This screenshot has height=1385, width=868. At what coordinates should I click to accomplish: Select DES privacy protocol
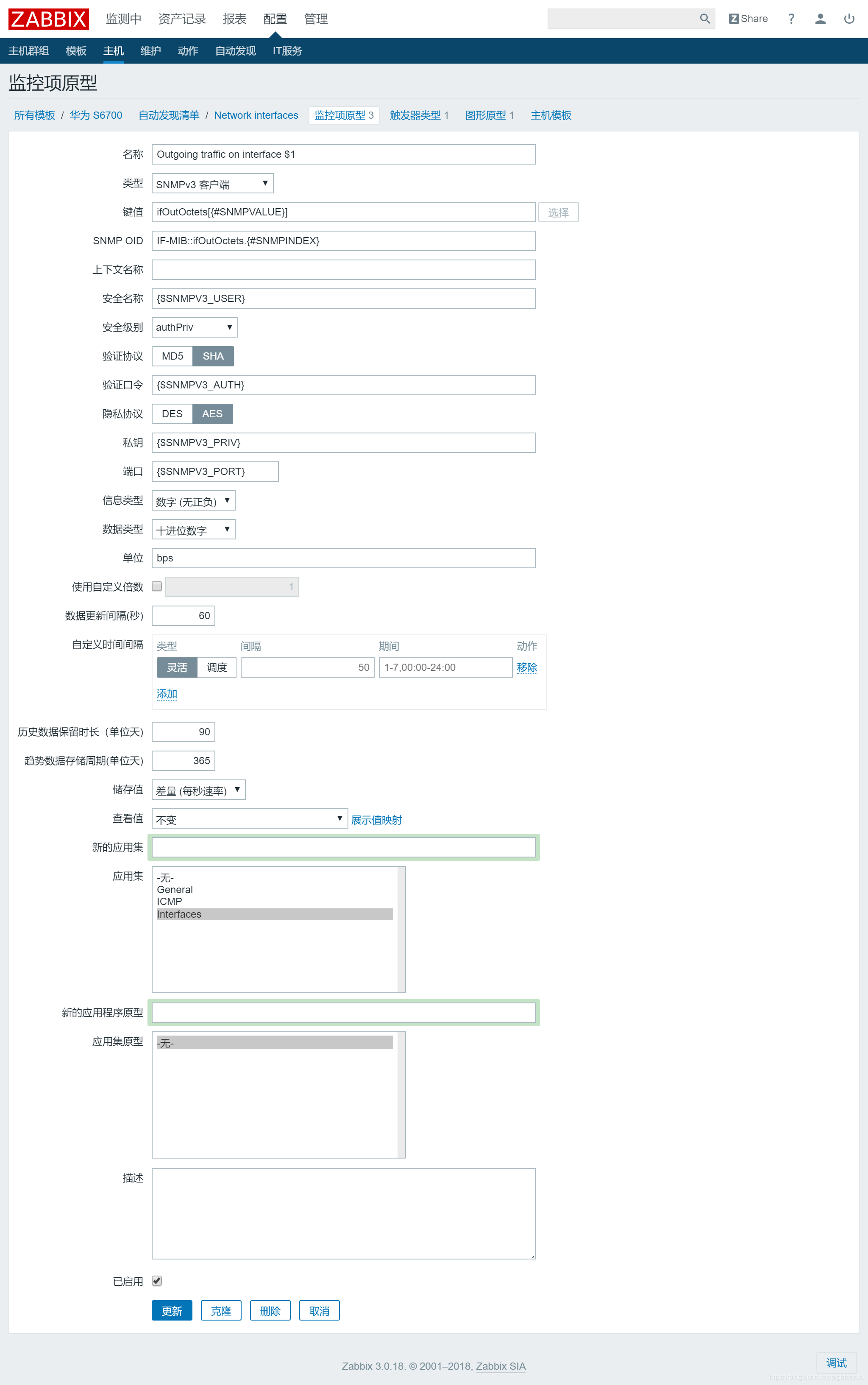click(172, 413)
